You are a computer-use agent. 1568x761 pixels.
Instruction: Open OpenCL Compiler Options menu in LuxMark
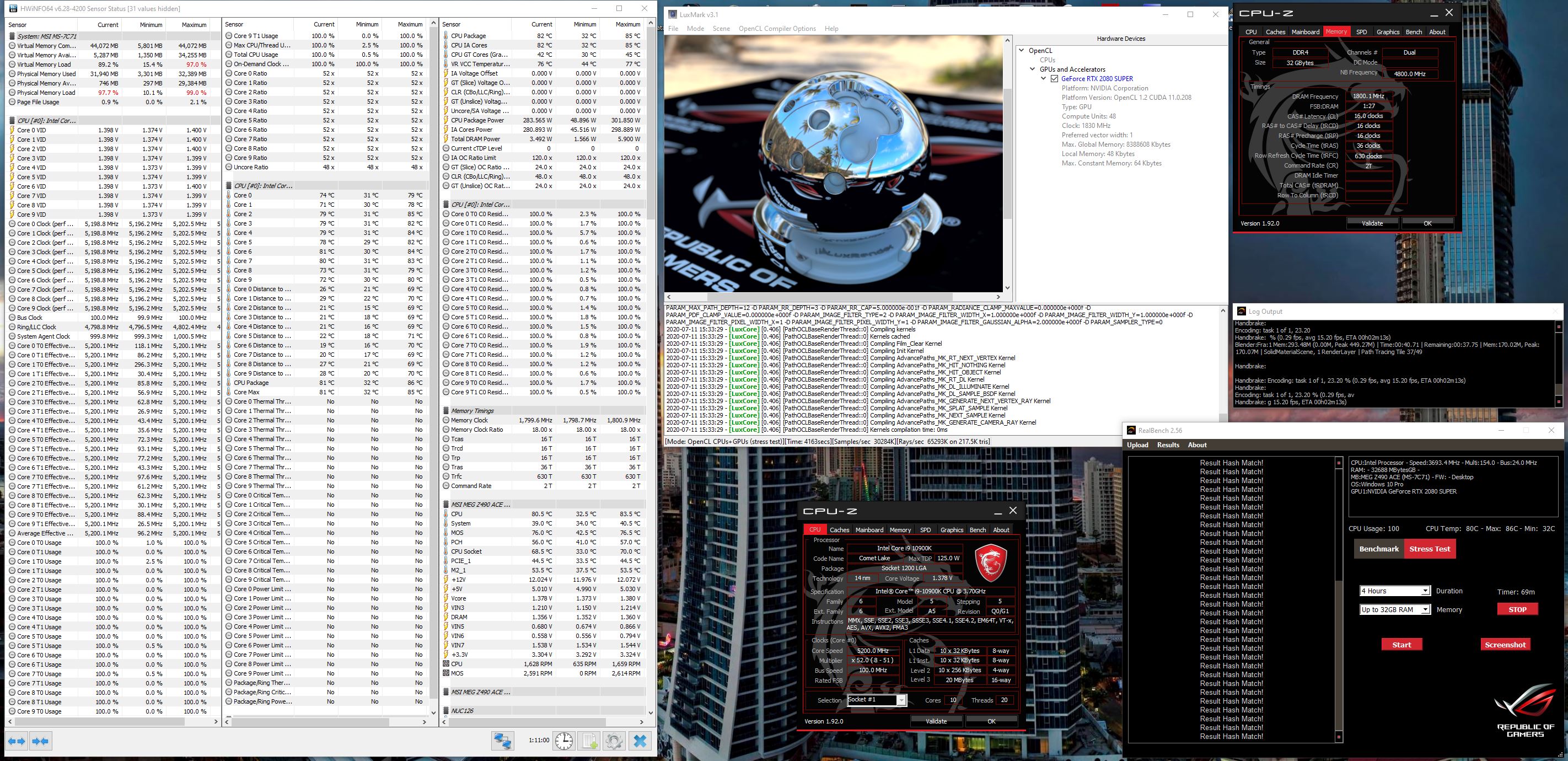(777, 29)
